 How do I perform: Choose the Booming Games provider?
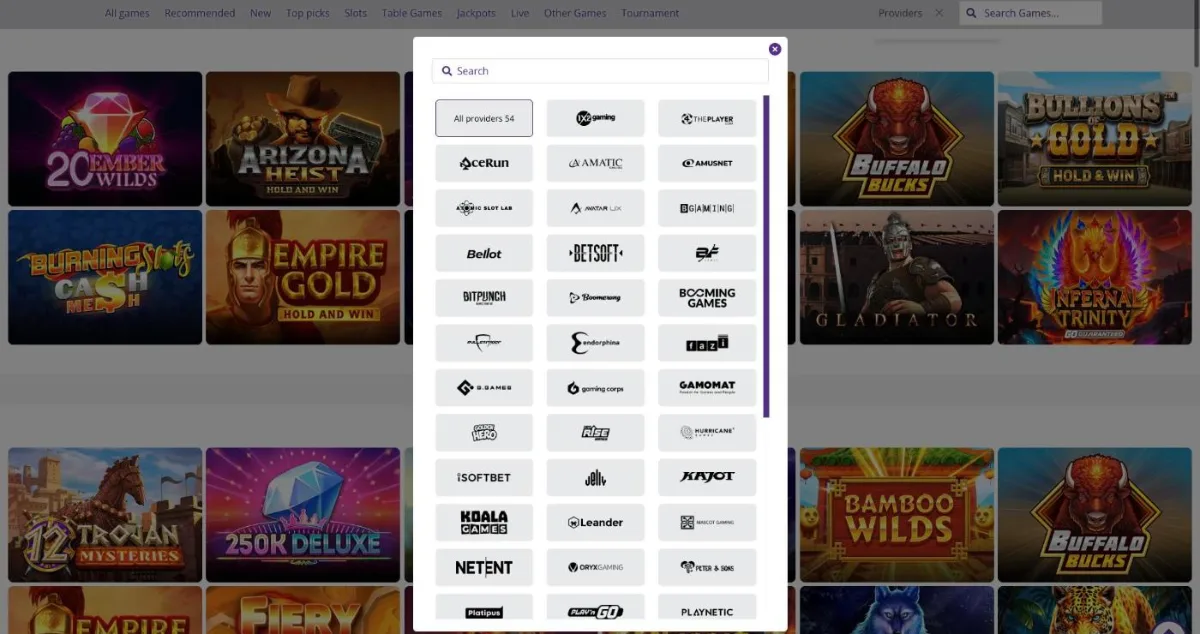click(707, 298)
